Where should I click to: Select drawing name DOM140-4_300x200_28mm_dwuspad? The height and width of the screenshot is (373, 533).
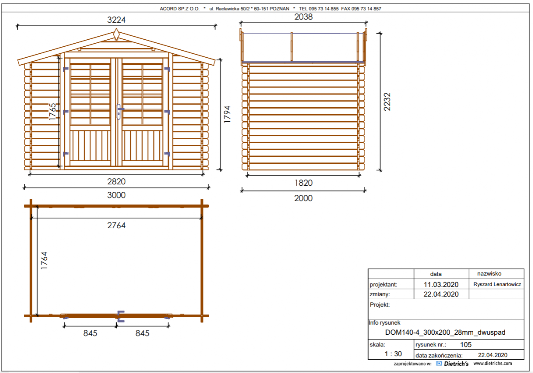445,333
